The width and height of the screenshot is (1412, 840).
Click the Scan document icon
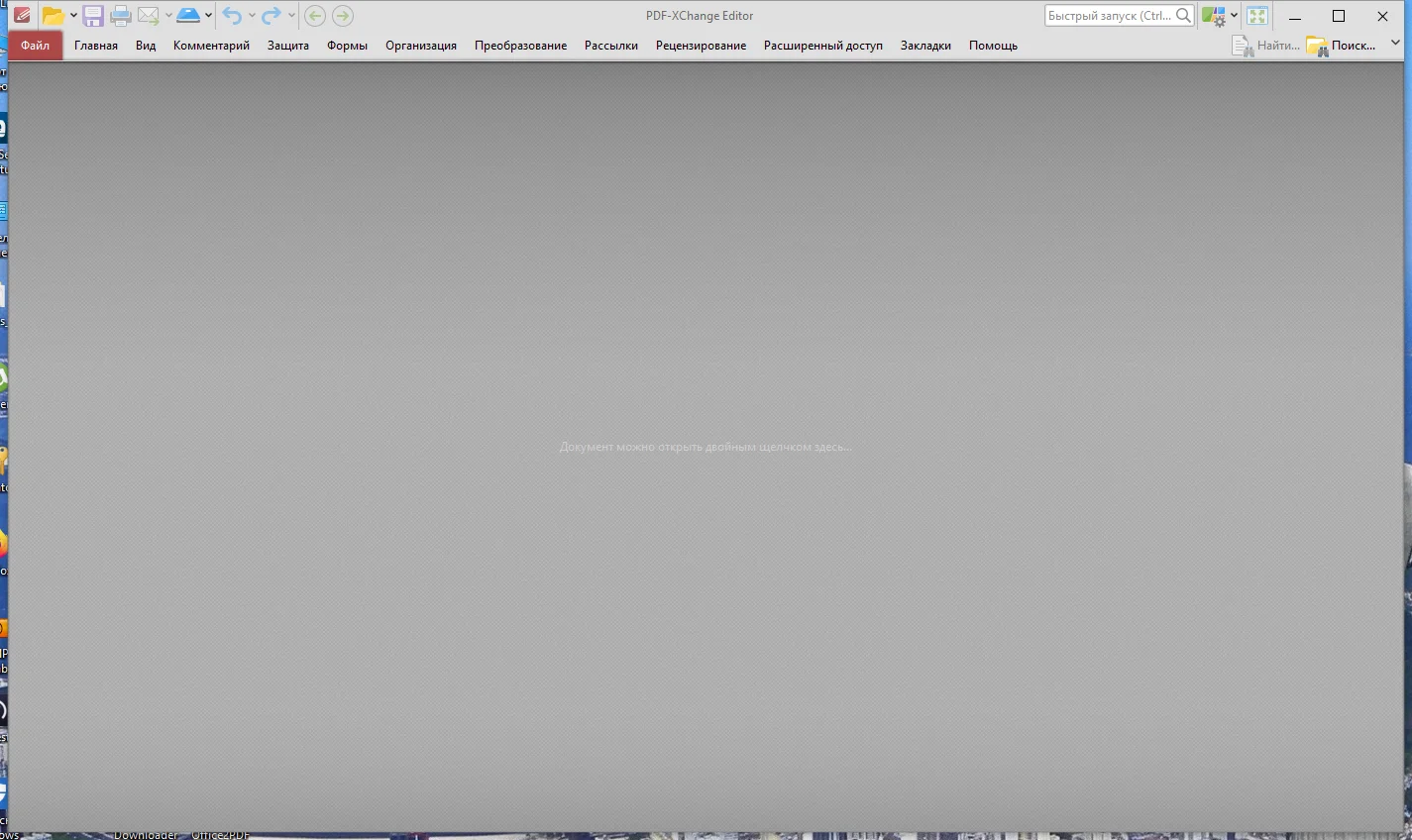pyautogui.click(x=188, y=16)
